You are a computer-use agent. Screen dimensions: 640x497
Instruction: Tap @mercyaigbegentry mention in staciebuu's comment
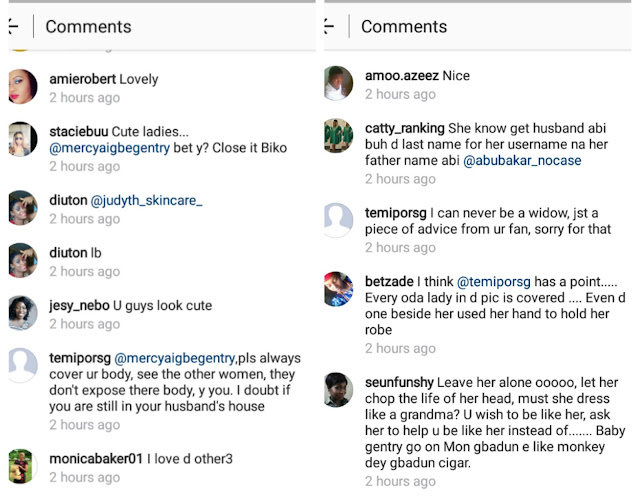click(x=112, y=148)
